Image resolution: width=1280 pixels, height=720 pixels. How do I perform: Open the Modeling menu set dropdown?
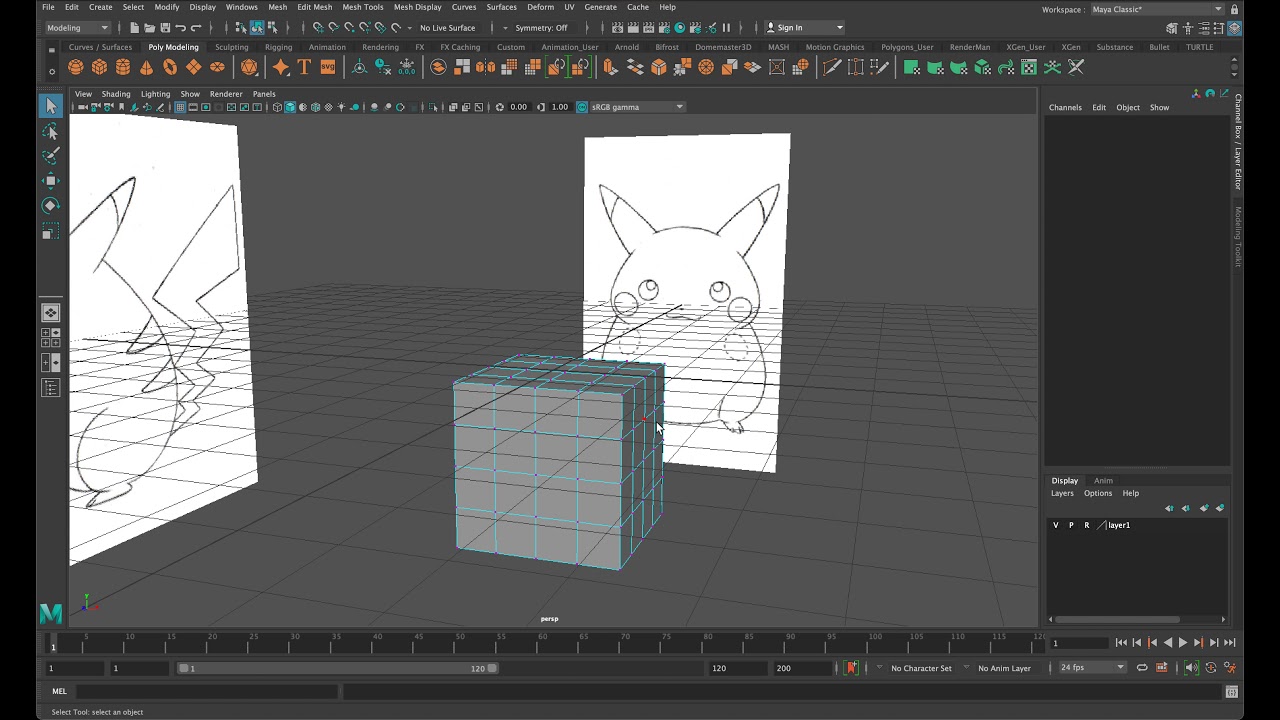[77, 27]
